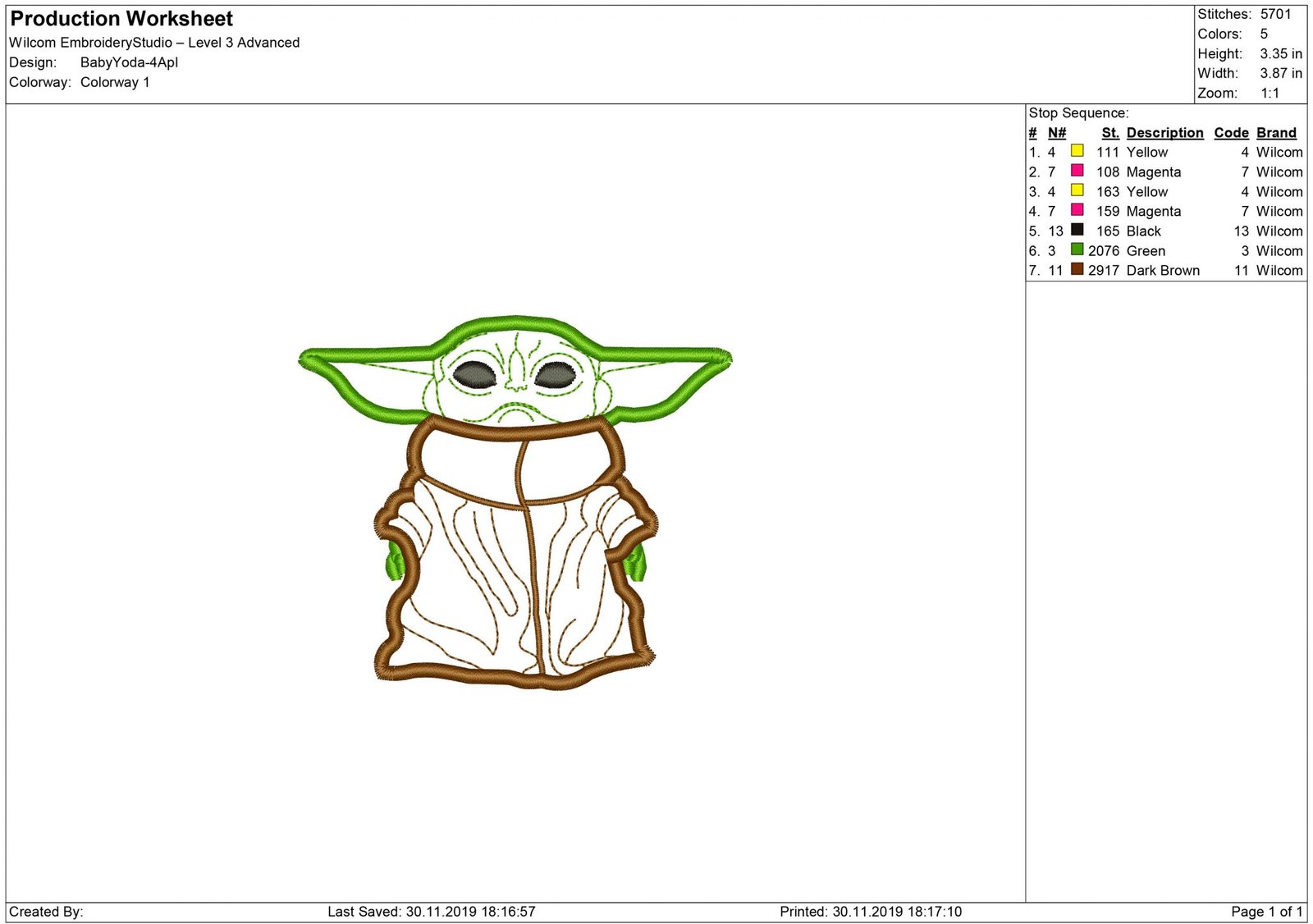Click stitch count '111' in first row
This screenshot has width=1313, height=924.
[1108, 153]
